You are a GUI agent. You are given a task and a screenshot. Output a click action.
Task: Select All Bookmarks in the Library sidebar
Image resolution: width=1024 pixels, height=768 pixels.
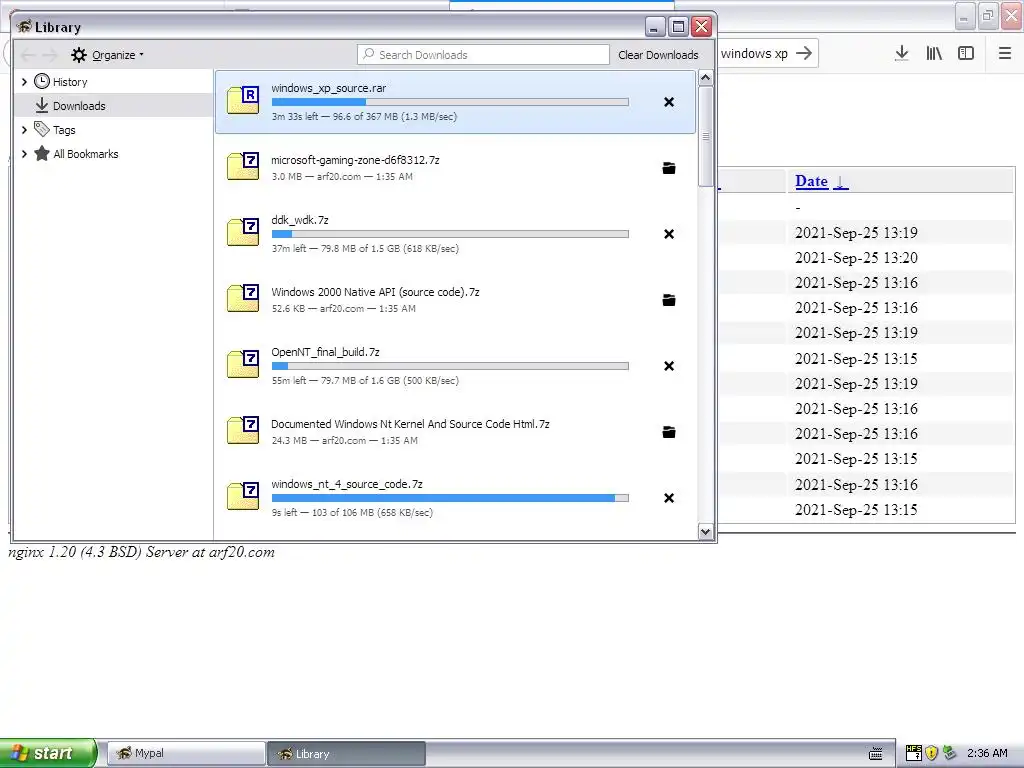point(114,154)
